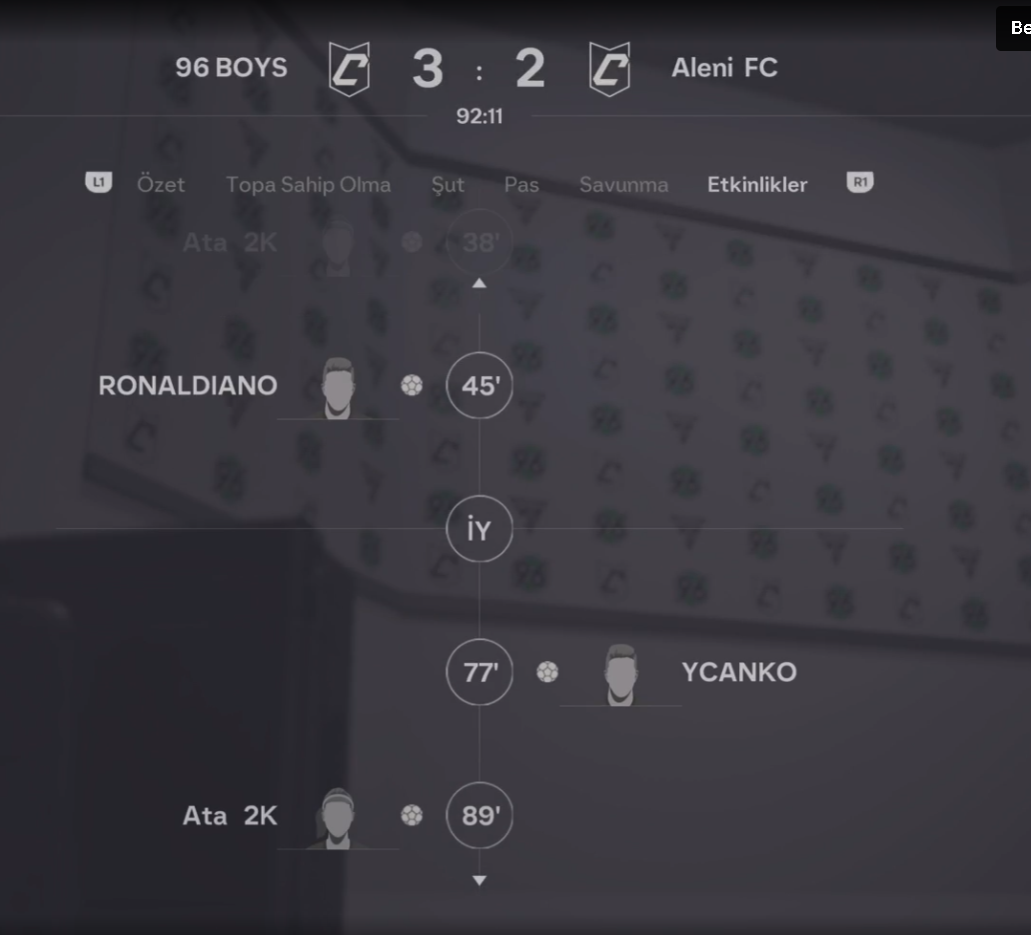The image size is (1031, 935).
Task: Click the down arrow below the 89' marker
Action: click(479, 880)
